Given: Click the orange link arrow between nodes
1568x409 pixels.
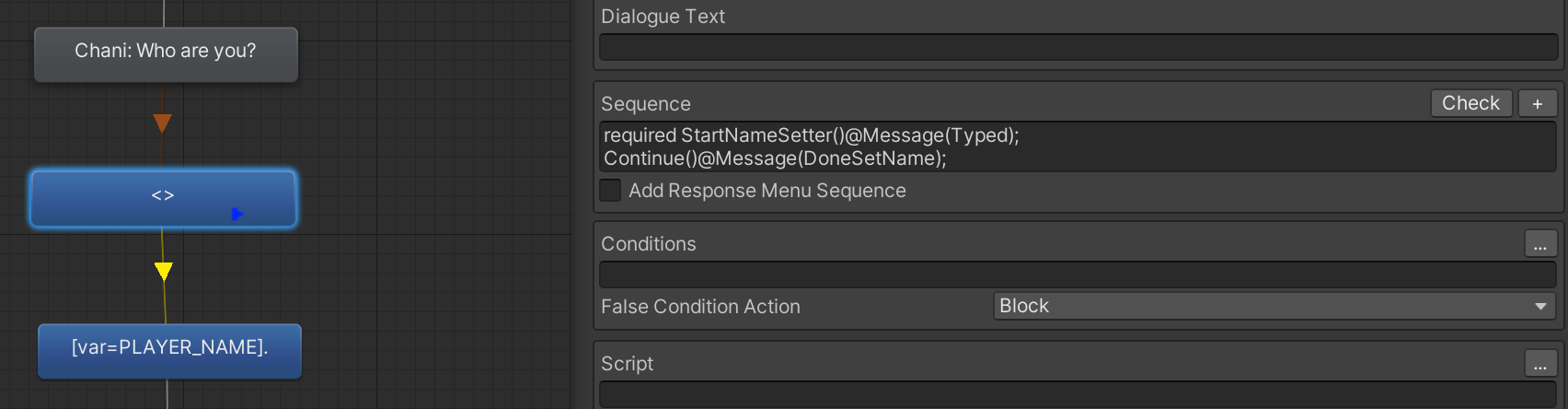Looking at the screenshot, I should 163,123.
